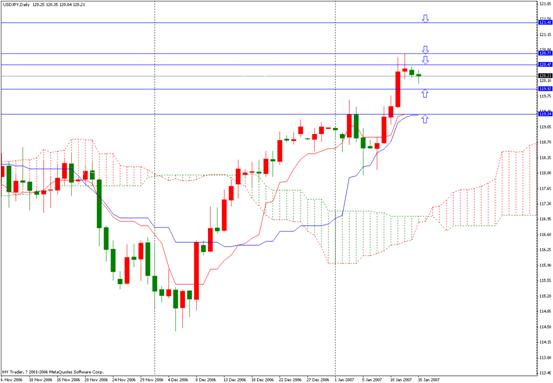The width and height of the screenshot is (553, 383).
Task: Select the down arrow above the topmost blue line
Action: point(425,18)
